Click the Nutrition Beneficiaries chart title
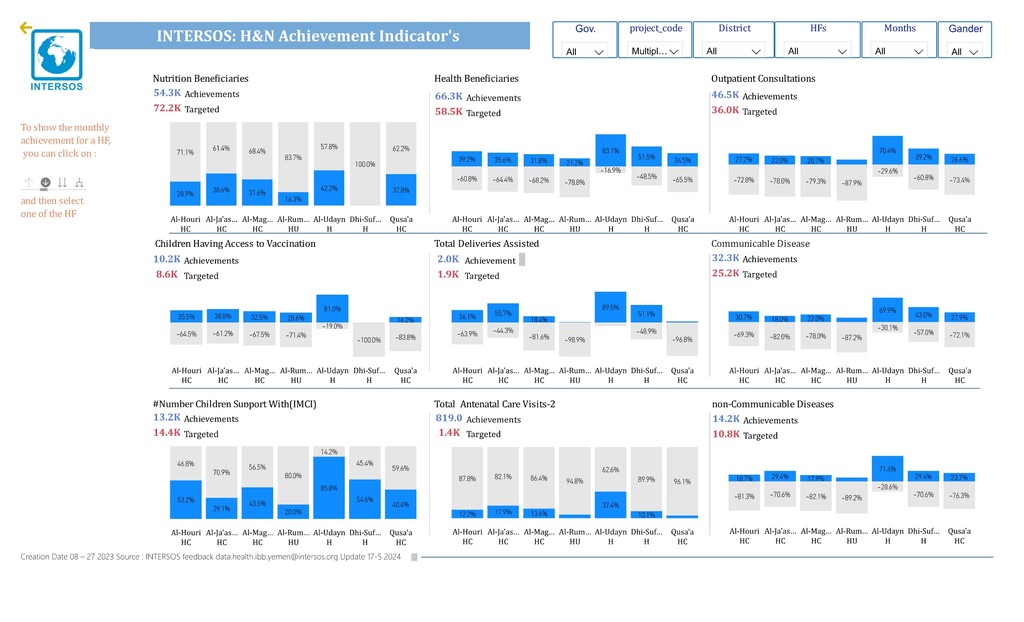The width and height of the screenshot is (1024, 622). coord(200,78)
